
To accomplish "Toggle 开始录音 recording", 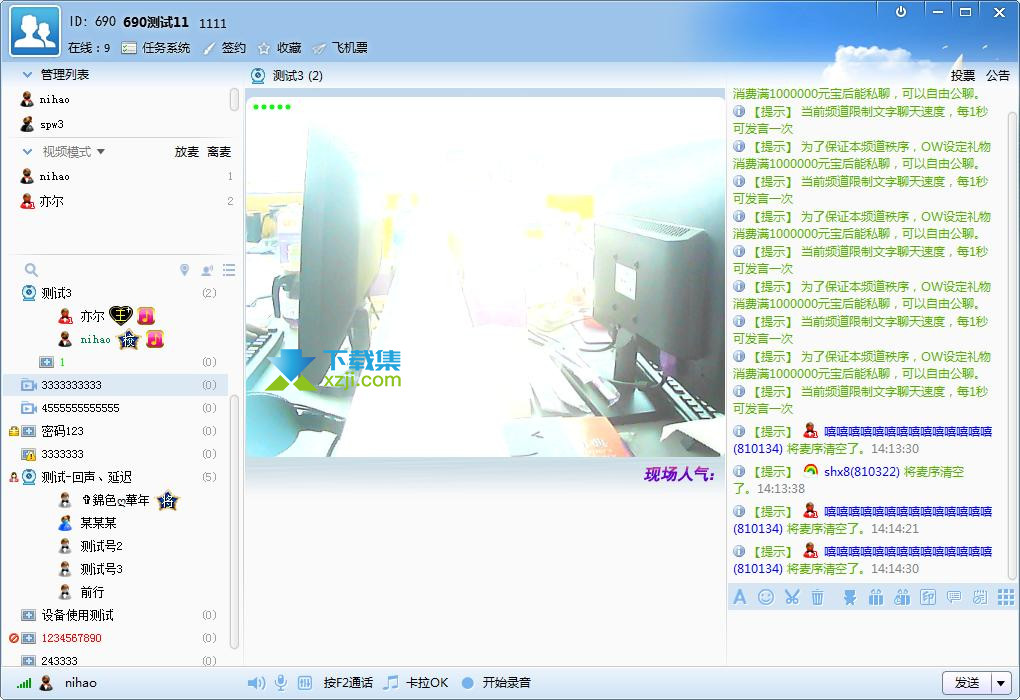I will tap(497, 682).
